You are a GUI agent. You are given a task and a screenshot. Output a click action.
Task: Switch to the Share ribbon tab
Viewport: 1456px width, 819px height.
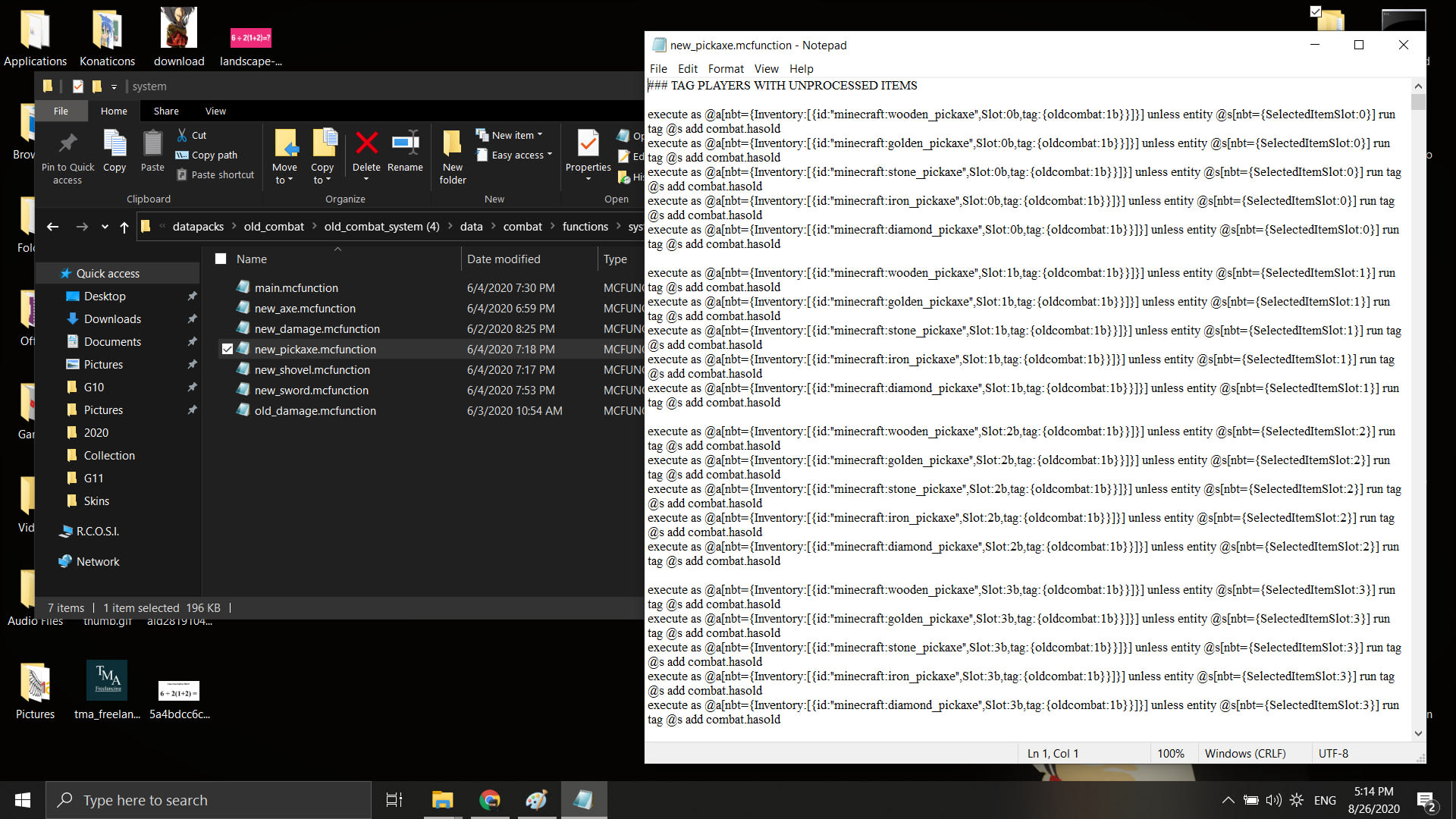[166, 111]
